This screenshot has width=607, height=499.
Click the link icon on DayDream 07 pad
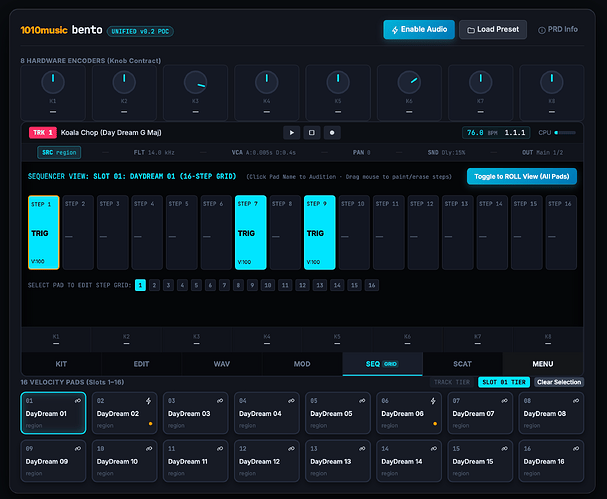(504, 401)
